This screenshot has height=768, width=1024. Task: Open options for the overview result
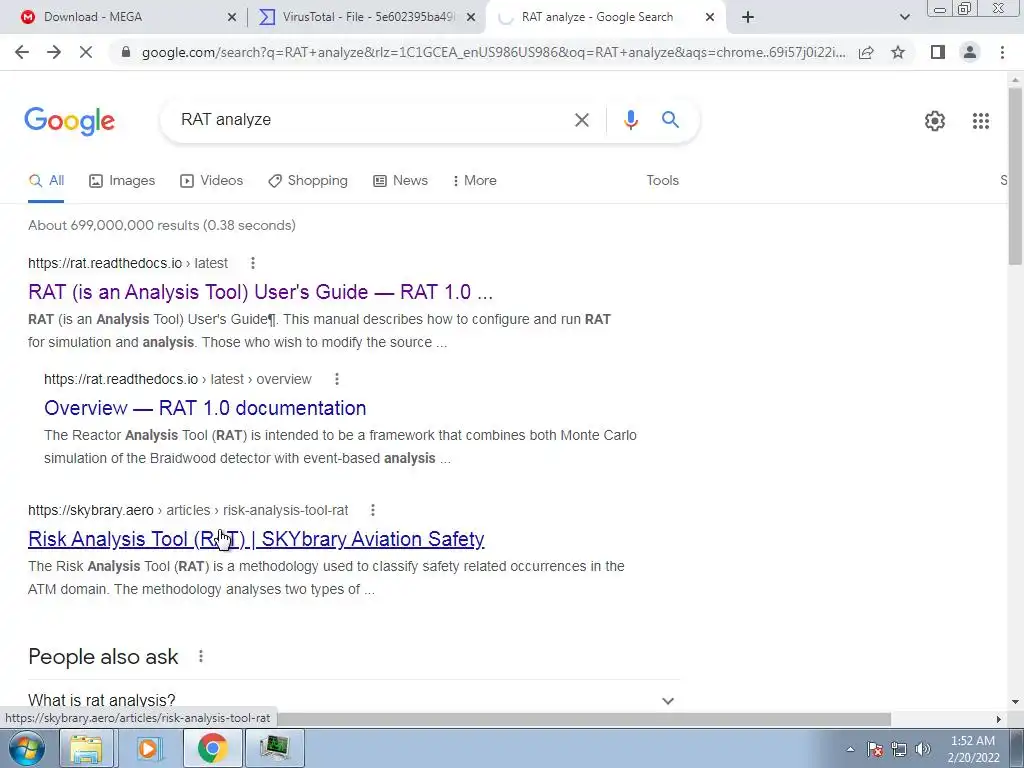[337, 379]
